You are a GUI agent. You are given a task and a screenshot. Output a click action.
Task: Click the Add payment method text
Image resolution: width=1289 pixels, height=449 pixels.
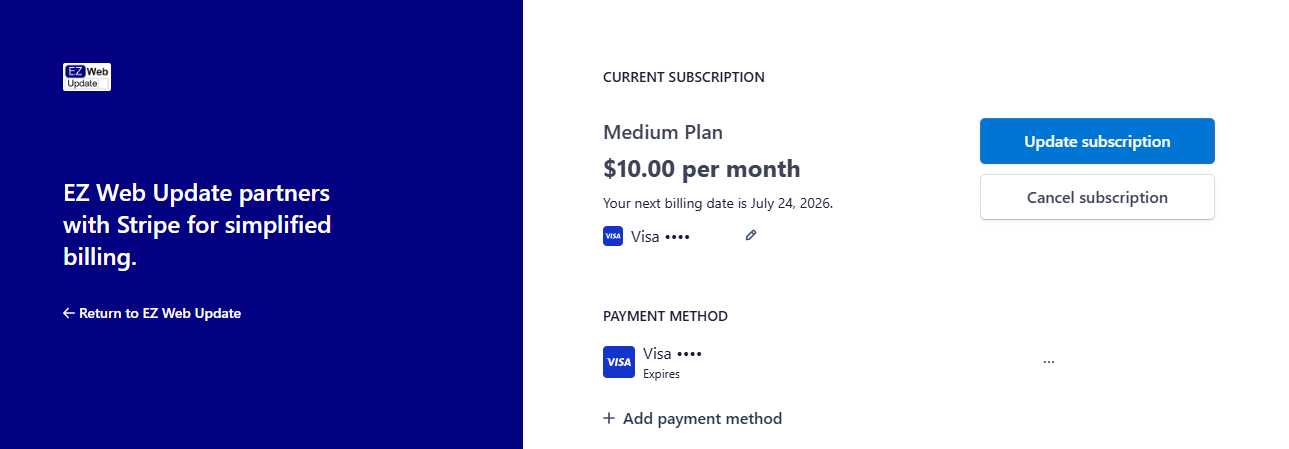click(x=702, y=418)
